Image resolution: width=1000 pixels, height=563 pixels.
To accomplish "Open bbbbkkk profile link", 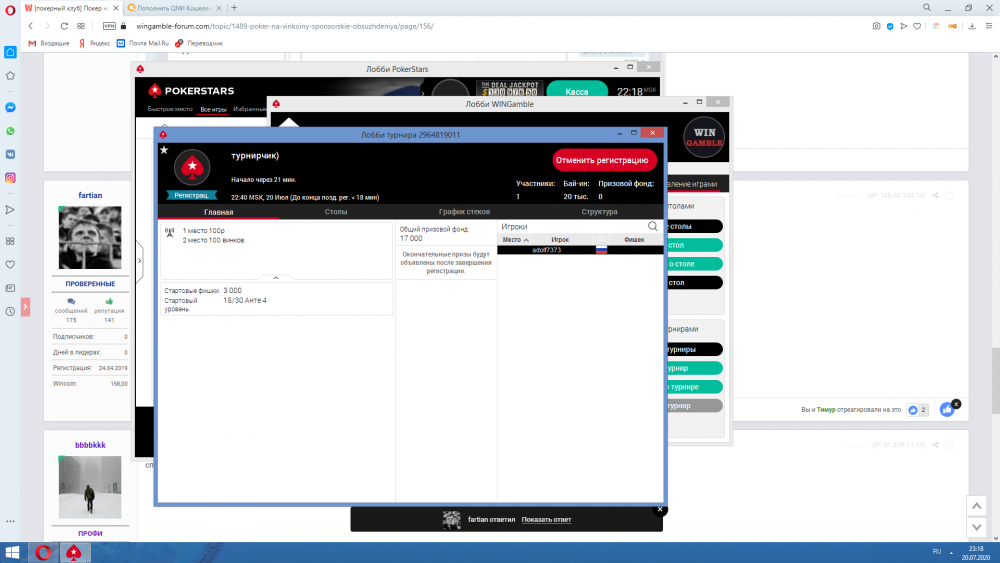I will coord(90,445).
